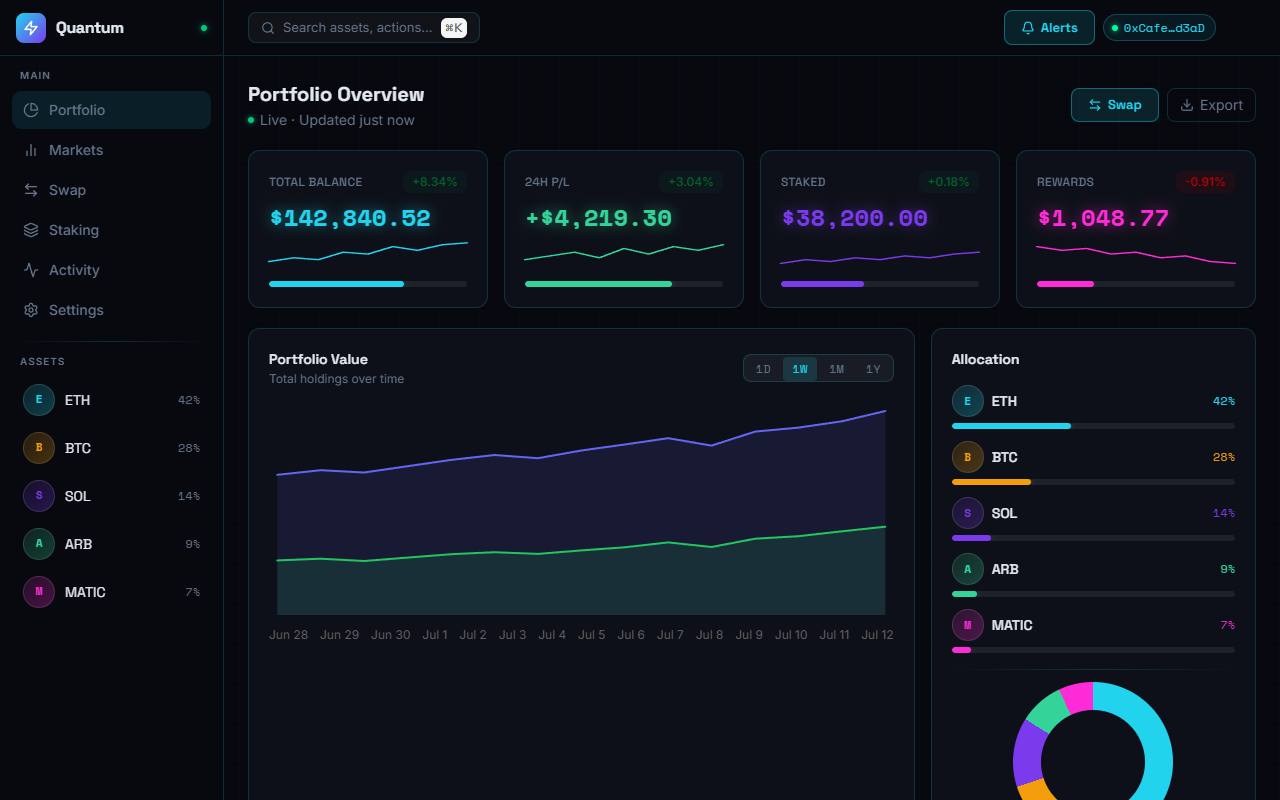Click the Total Balance progress bar
The width and height of the screenshot is (1280, 800).
coord(368,284)
